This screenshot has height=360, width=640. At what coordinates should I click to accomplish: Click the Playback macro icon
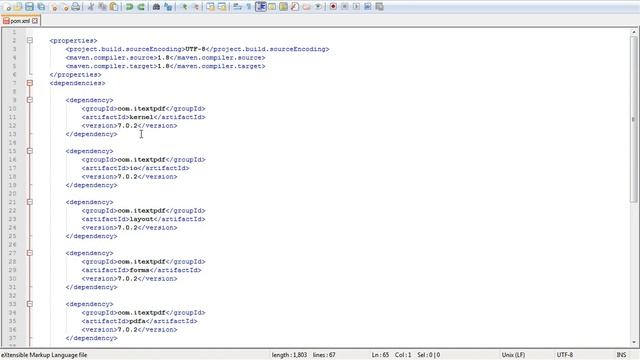coord(356,7)
